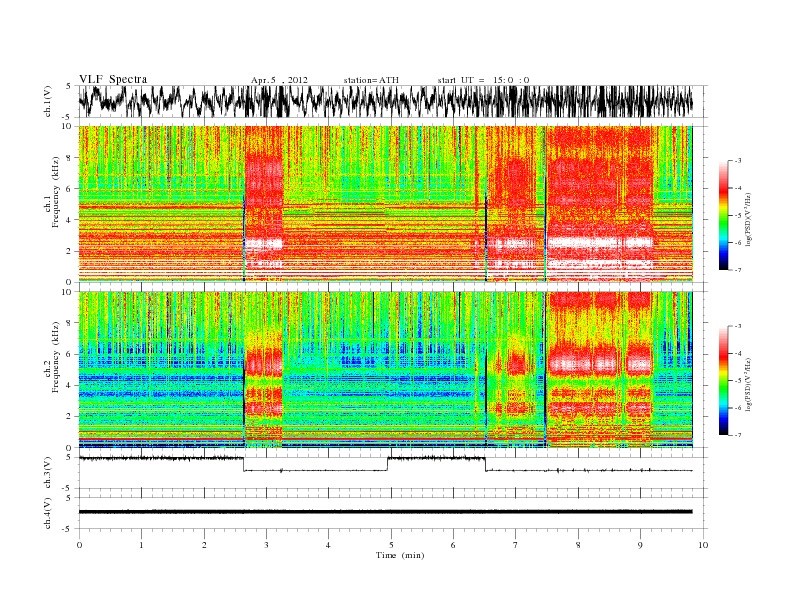Click the "VLF Spectra" plot title
This screenshot has height=612, width=792.
pyautogui.click(x=113, y=79)
